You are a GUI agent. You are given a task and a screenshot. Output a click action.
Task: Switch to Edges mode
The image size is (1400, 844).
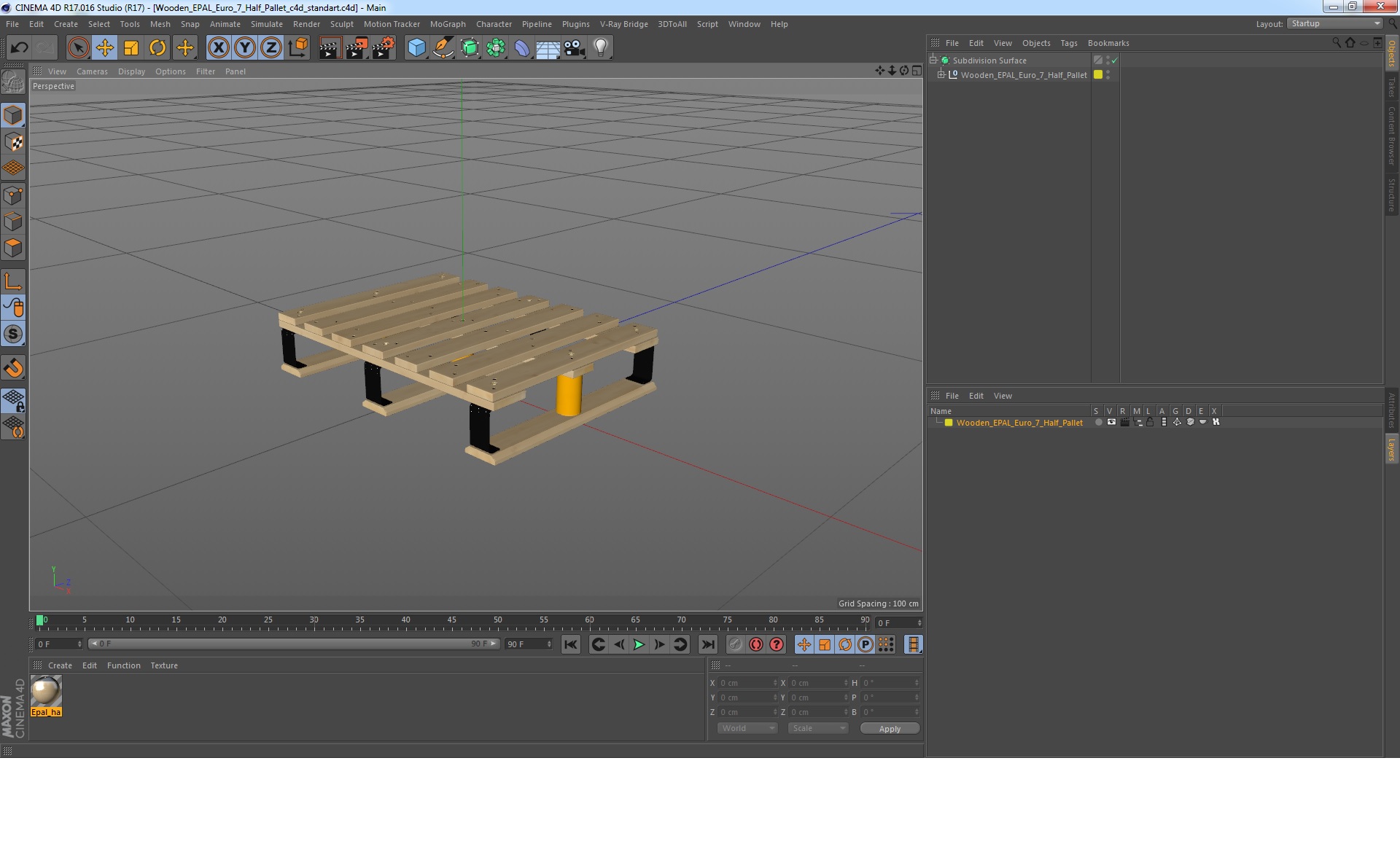13,222
